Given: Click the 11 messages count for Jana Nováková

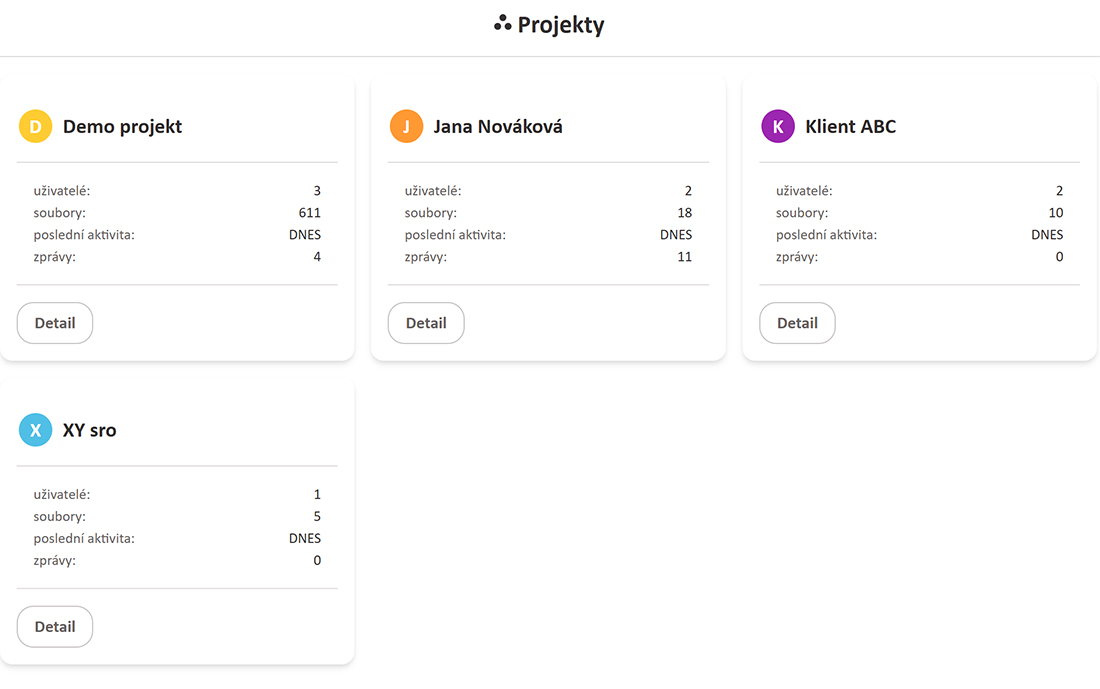Looking at the screenshot, I should 684,257.
